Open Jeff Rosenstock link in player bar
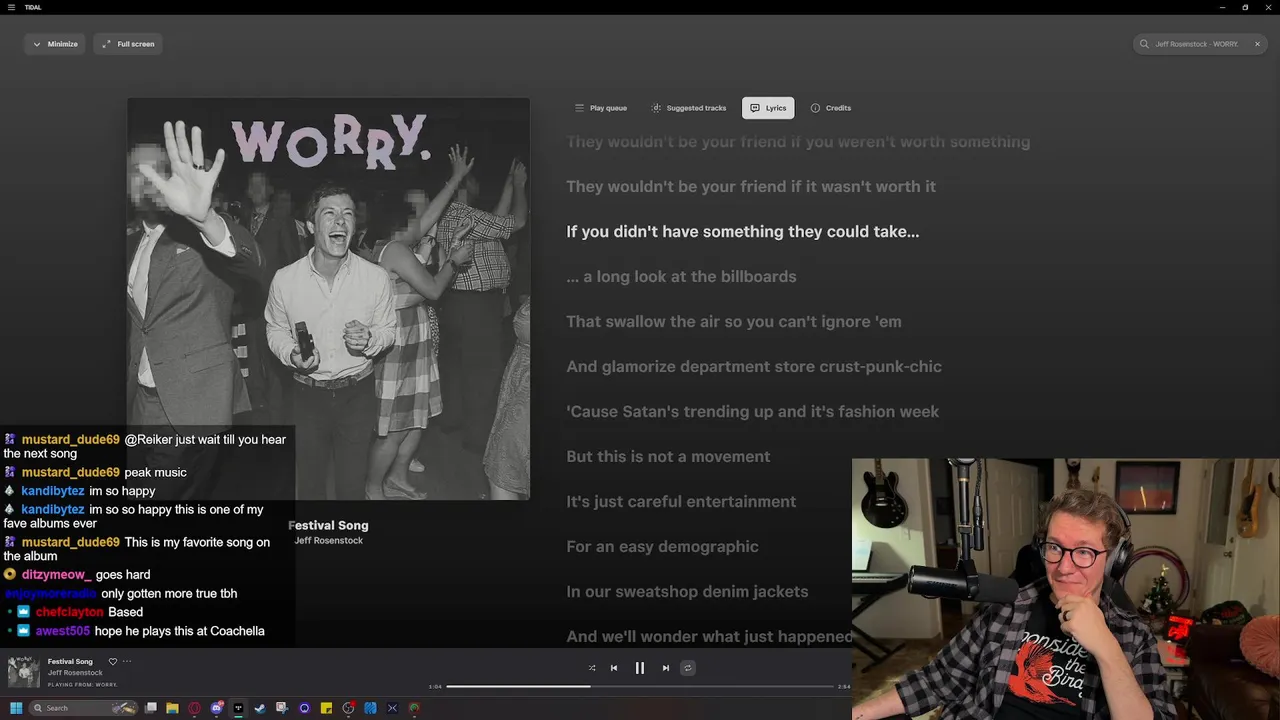 pos(75,673)
